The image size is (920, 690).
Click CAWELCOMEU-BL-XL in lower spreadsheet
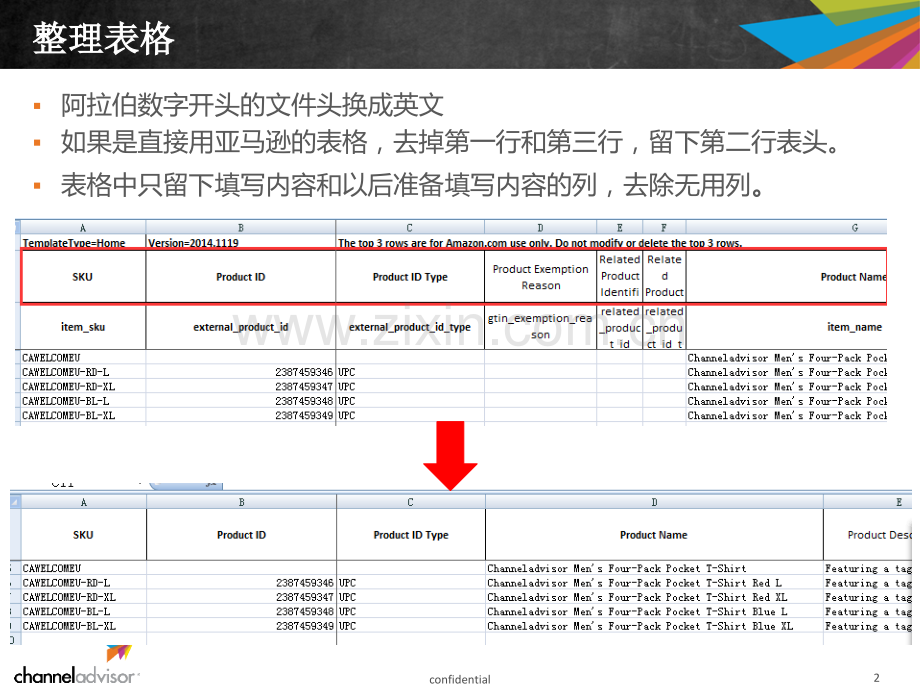pos(83,626)
